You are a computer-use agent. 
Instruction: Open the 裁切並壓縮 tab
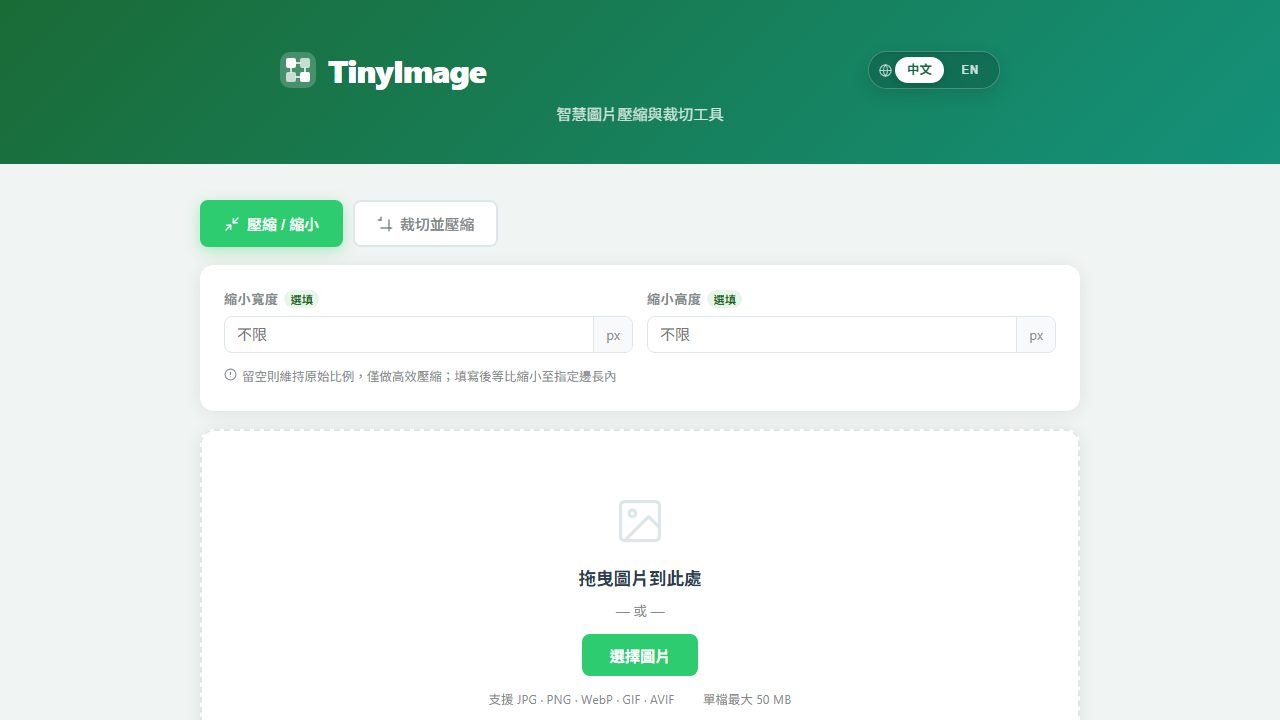pyautogui.click(x=425, y=223)
